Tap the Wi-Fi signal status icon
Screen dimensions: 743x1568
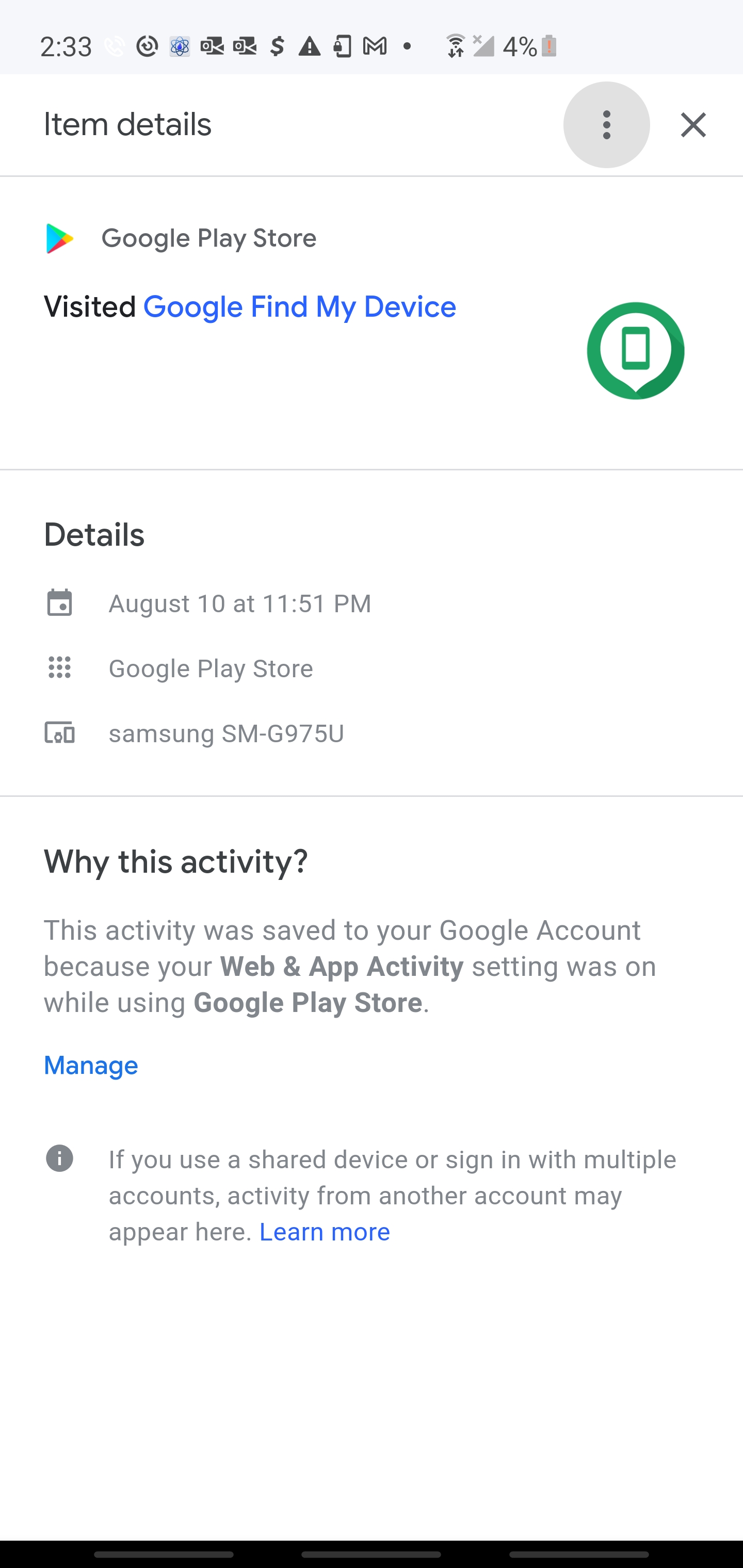pyautogui.click(x=455, y=46)
